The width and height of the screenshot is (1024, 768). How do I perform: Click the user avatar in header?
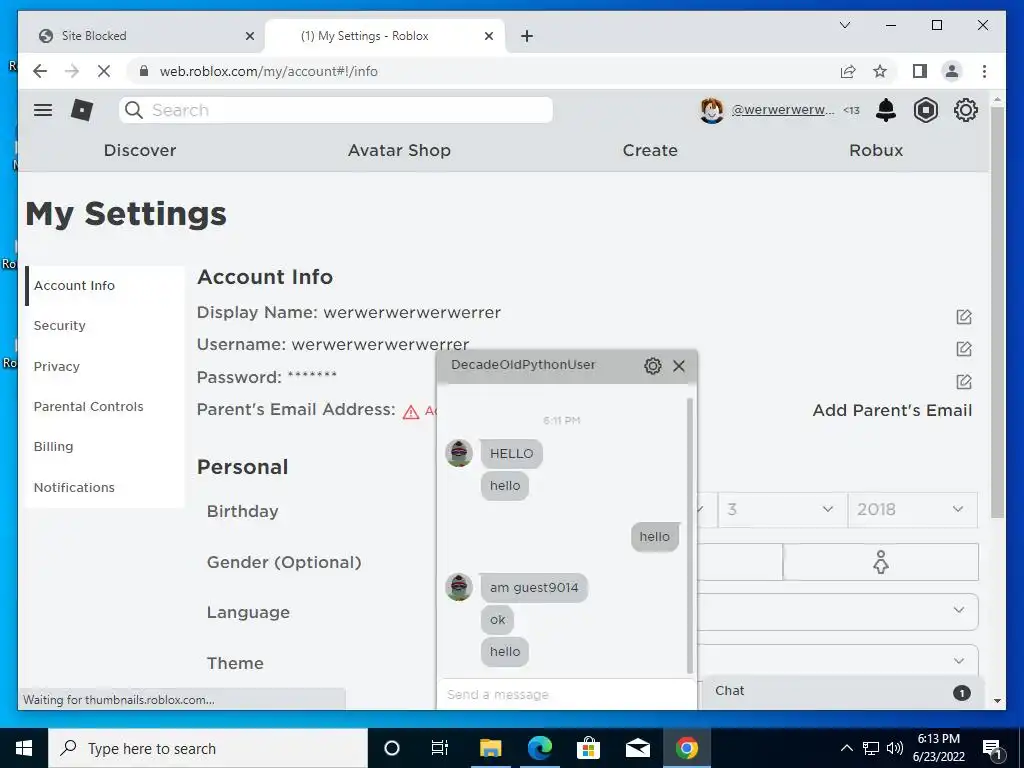711,110
